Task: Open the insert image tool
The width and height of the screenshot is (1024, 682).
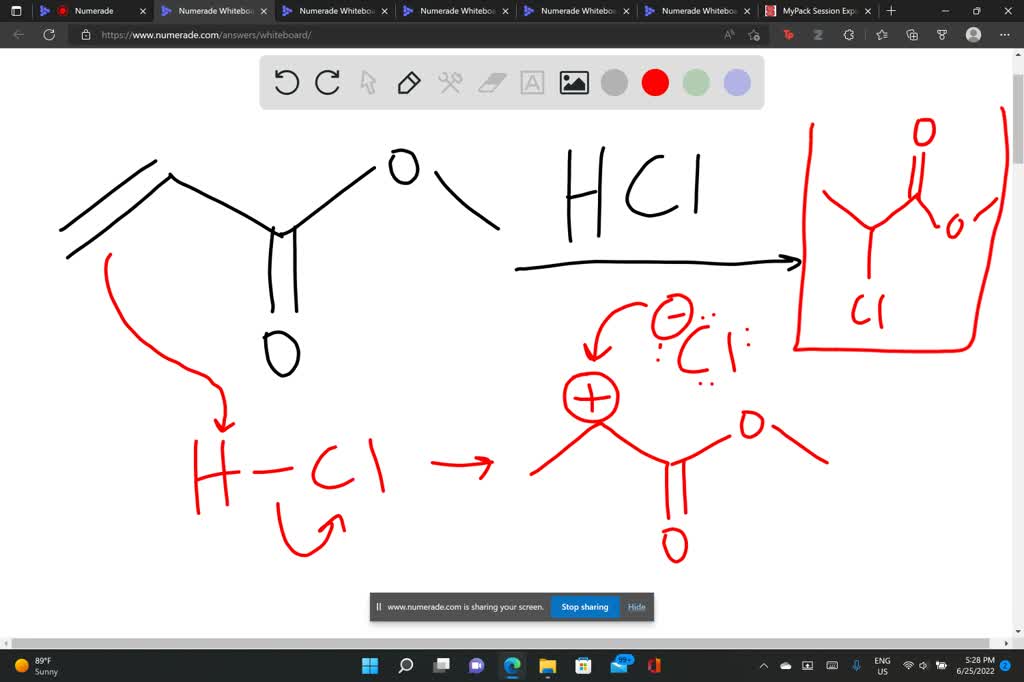Action: coord(573,83)
